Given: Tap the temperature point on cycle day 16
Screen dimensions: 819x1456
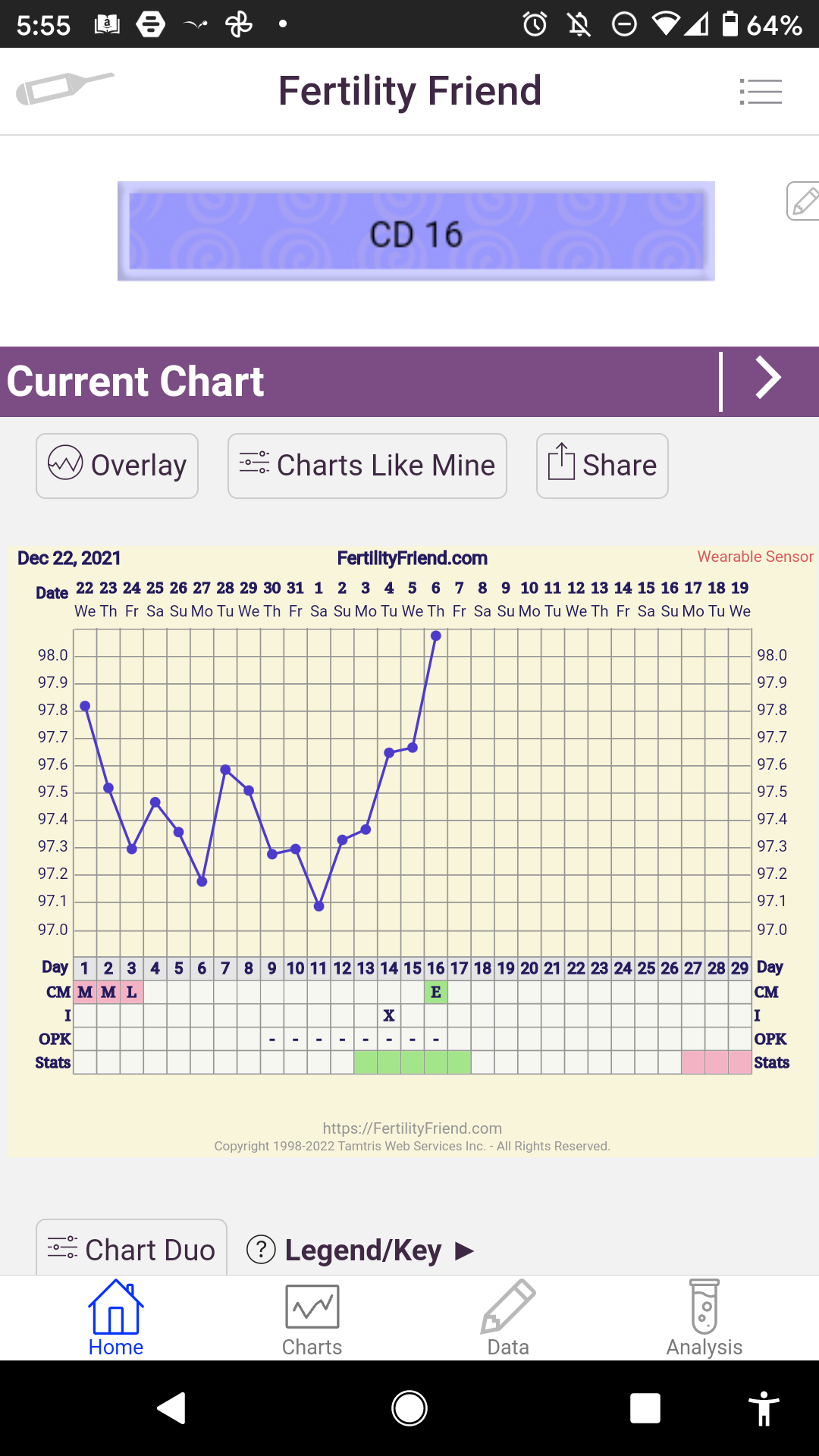Looking at the screenshot, I should click(x=436, y=635).
